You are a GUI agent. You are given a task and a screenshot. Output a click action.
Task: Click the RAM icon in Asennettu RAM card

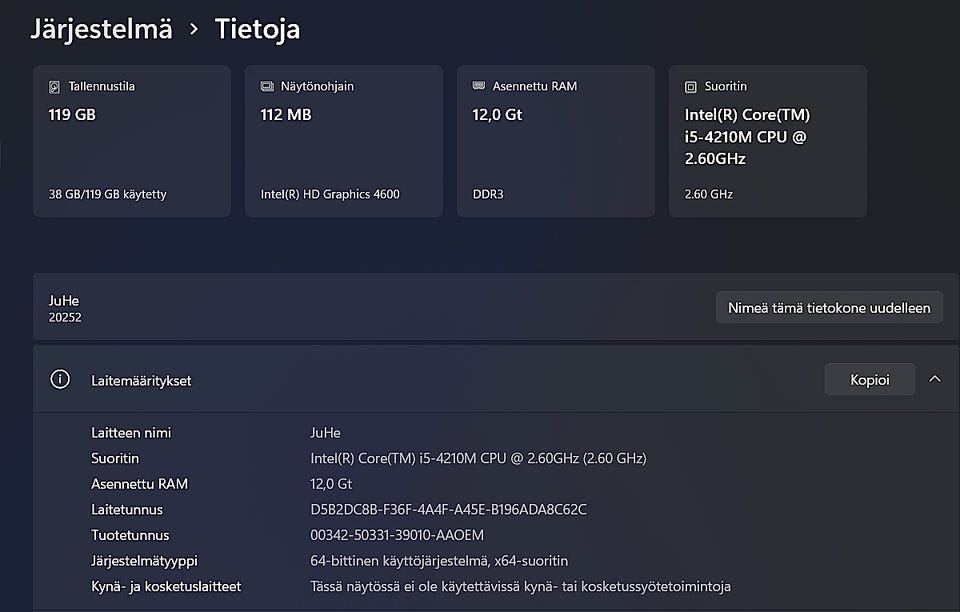[x=479, y=87]
